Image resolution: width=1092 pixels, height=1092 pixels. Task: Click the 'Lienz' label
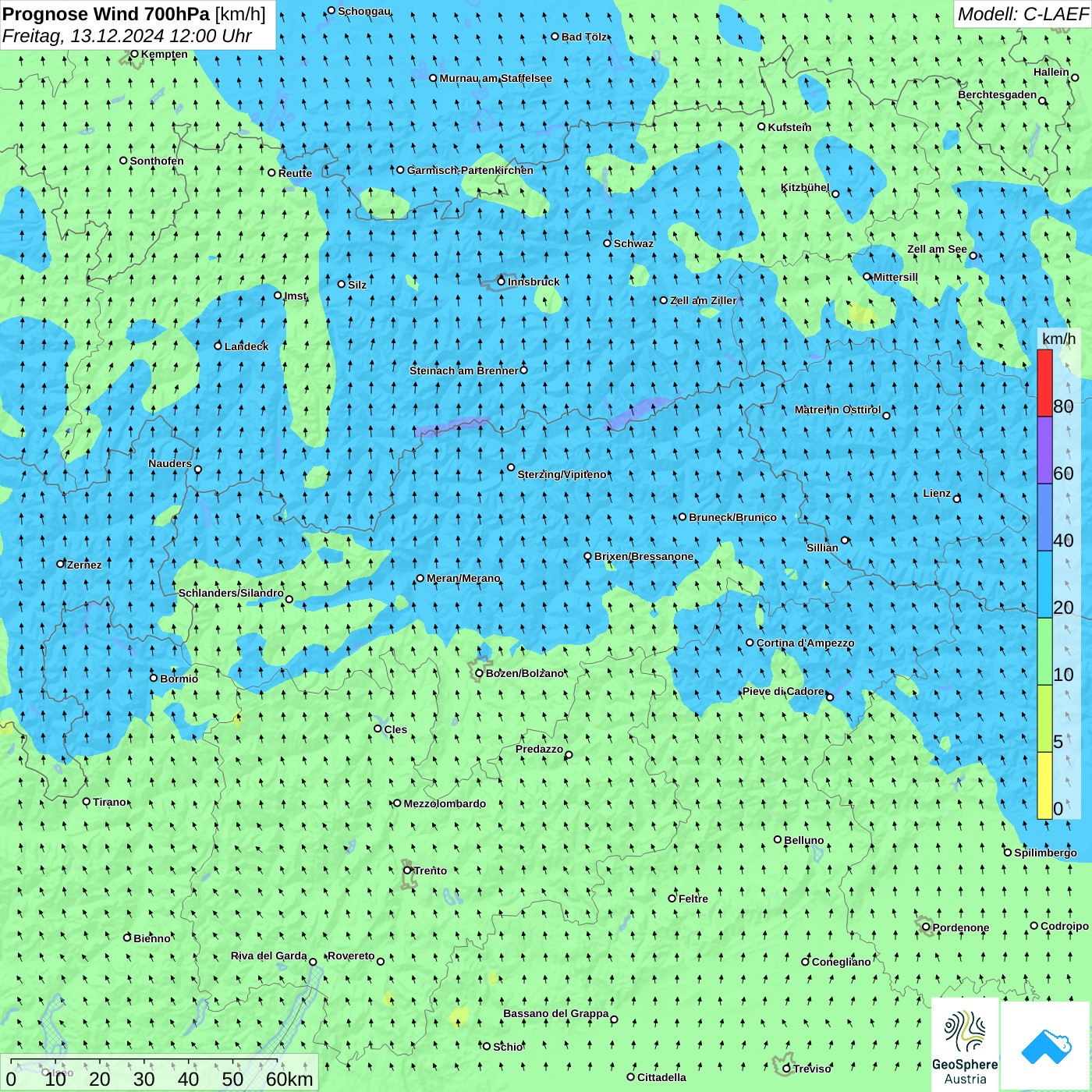937,493
